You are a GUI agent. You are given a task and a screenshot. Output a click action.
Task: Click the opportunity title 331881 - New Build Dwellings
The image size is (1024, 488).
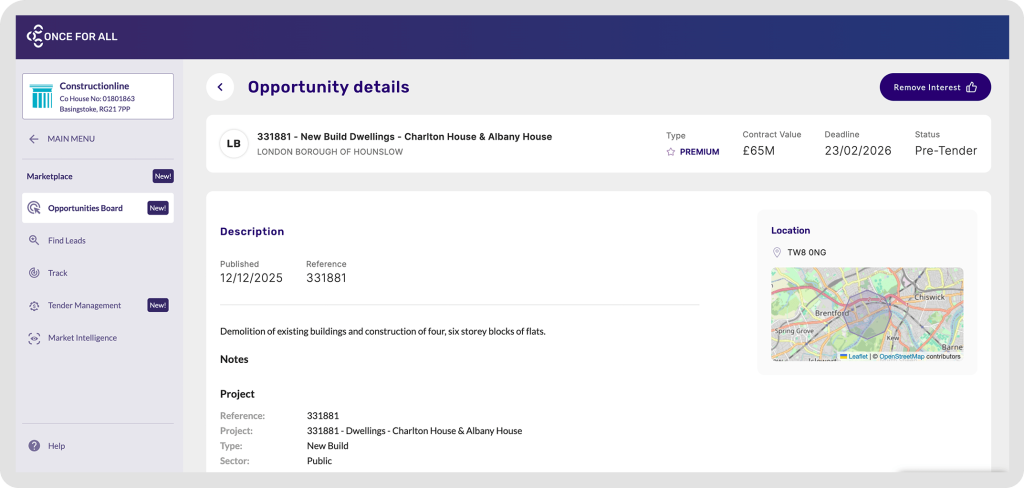pyautogui.click(x=404, y=137)
